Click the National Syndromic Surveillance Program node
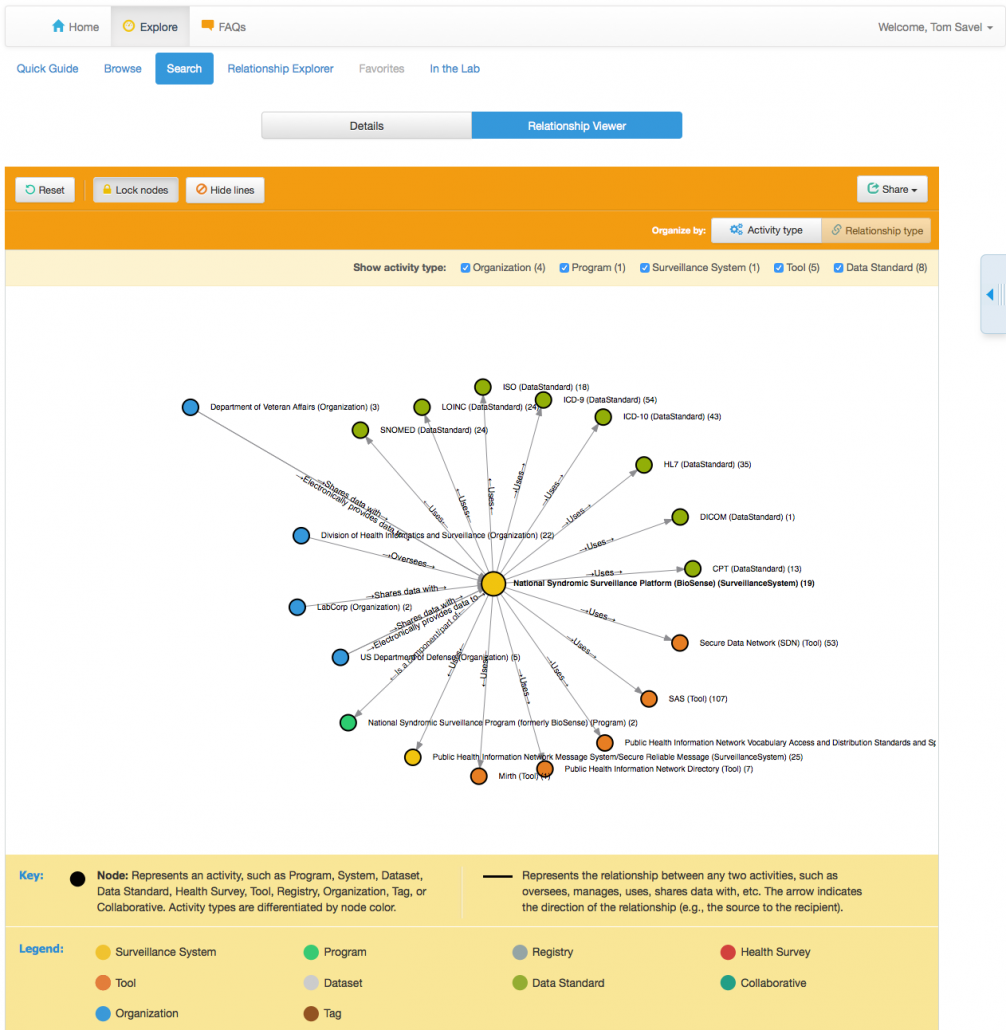 pos(348,723)
